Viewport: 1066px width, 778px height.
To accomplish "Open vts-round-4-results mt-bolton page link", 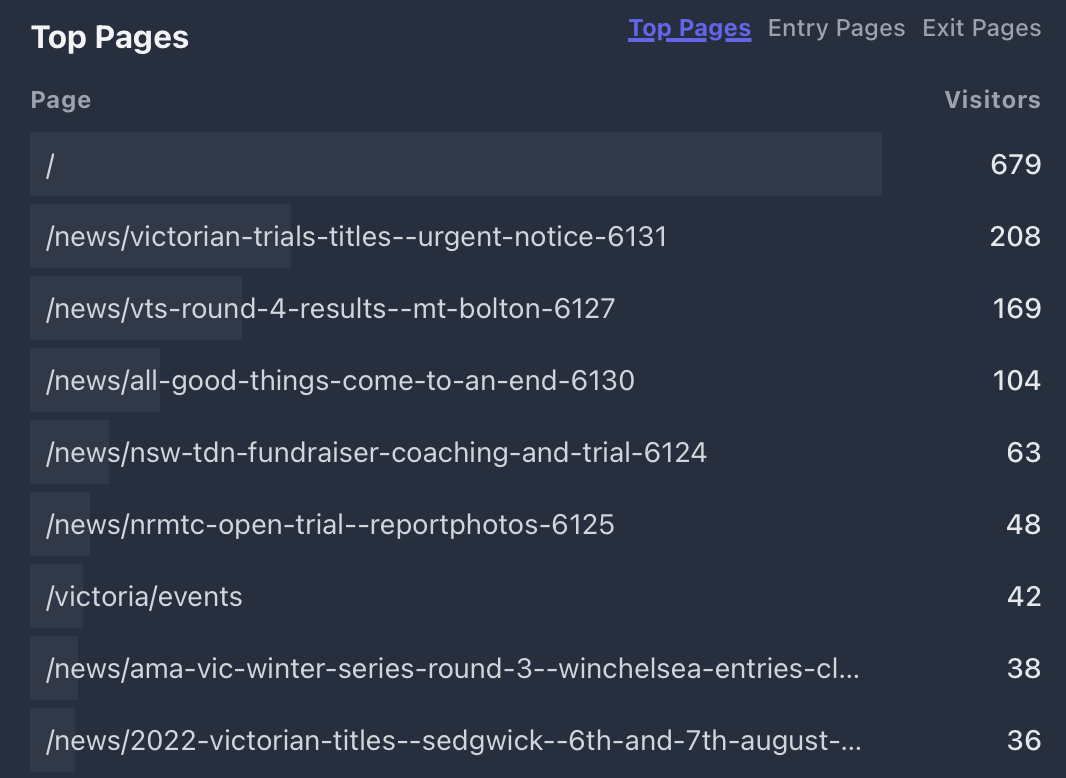I will tap(330, 309).
